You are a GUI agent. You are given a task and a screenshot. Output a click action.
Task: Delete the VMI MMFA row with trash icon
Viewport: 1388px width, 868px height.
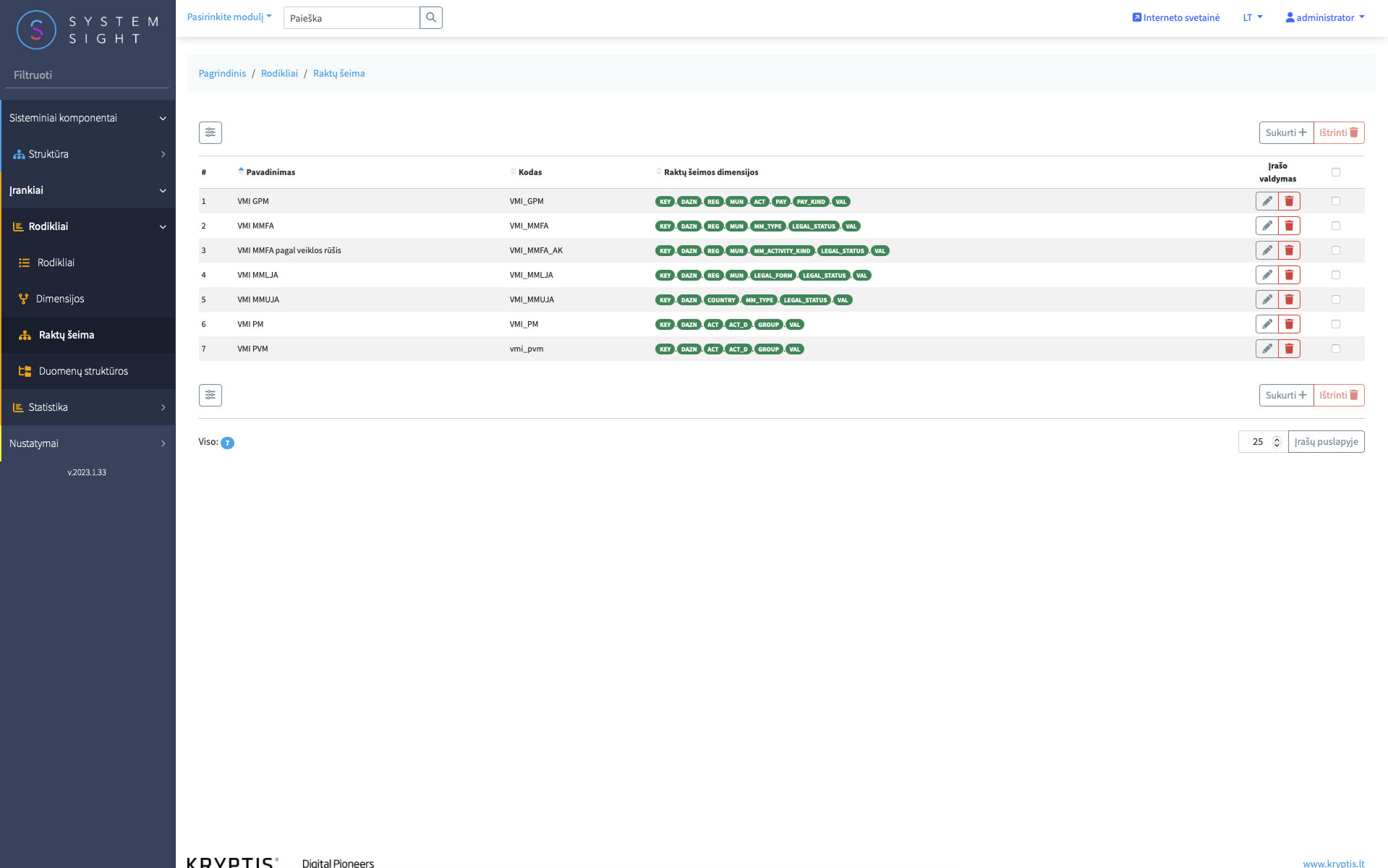tap(1289, 226)
